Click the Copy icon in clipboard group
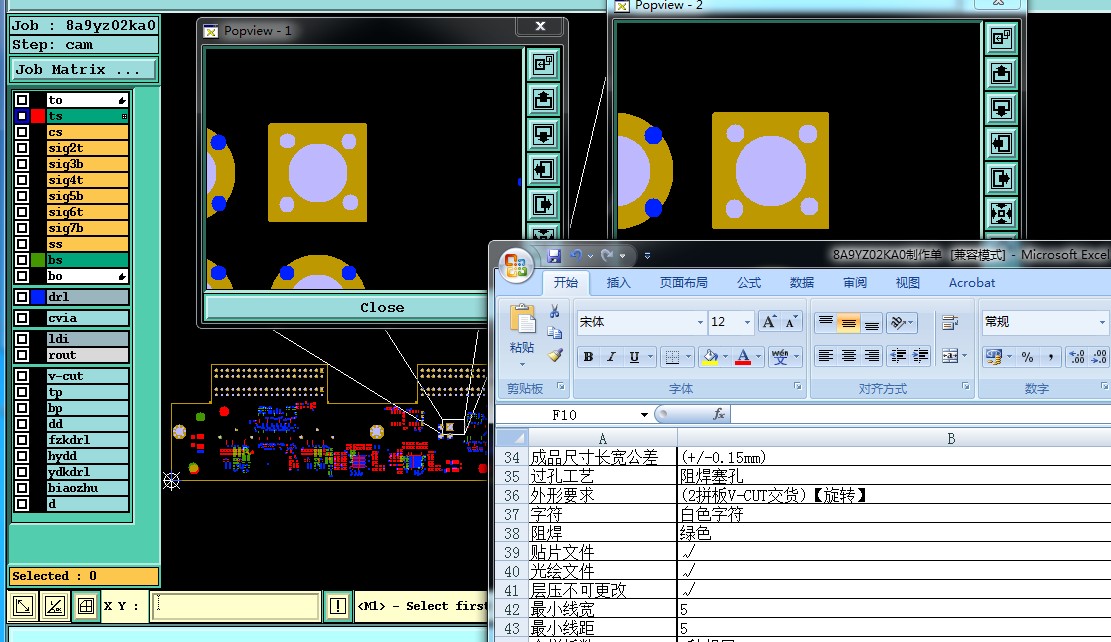The image size is (1111, 642). coord(554,333)
